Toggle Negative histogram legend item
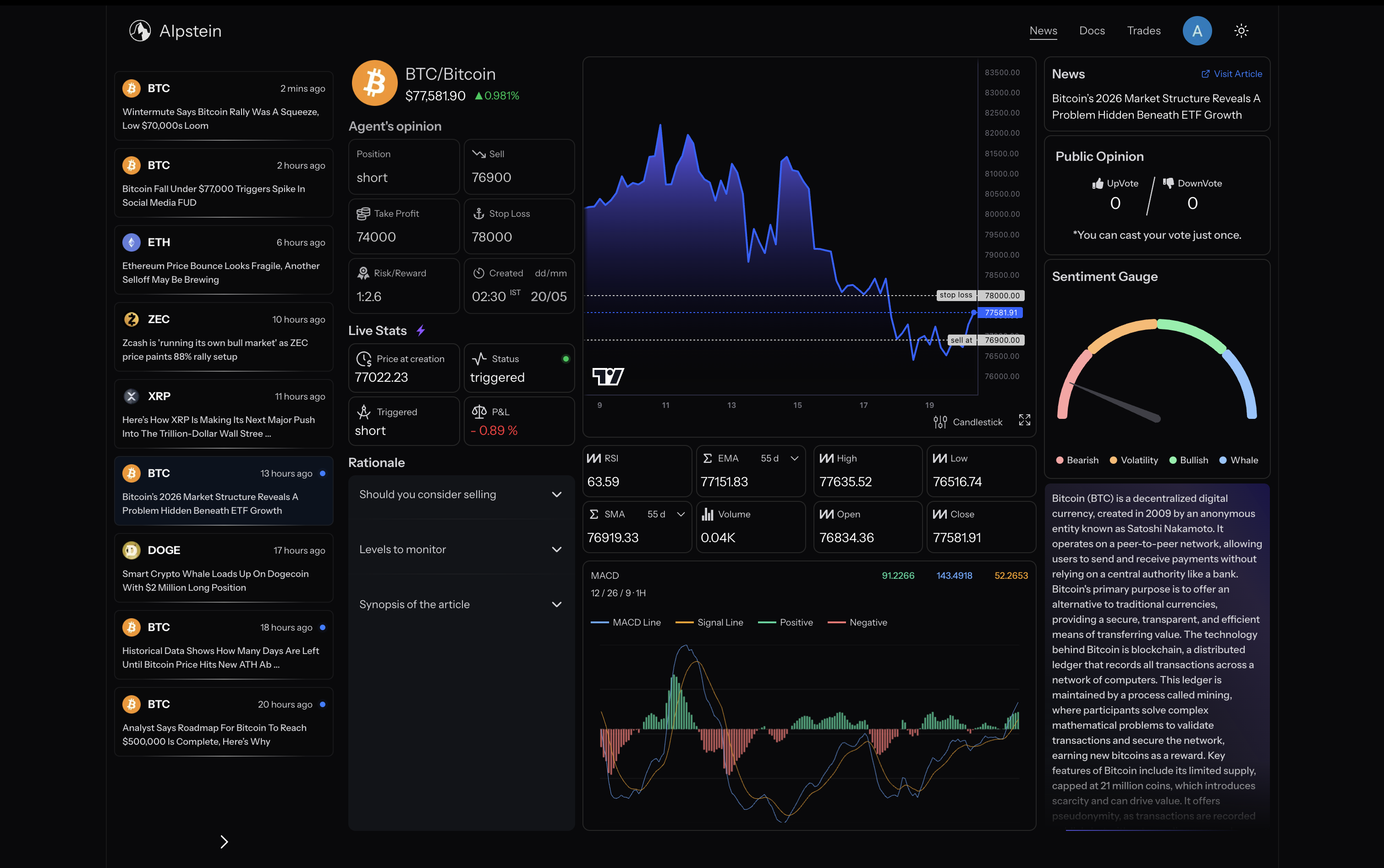The image size is (1384, 868). point(857,622)
